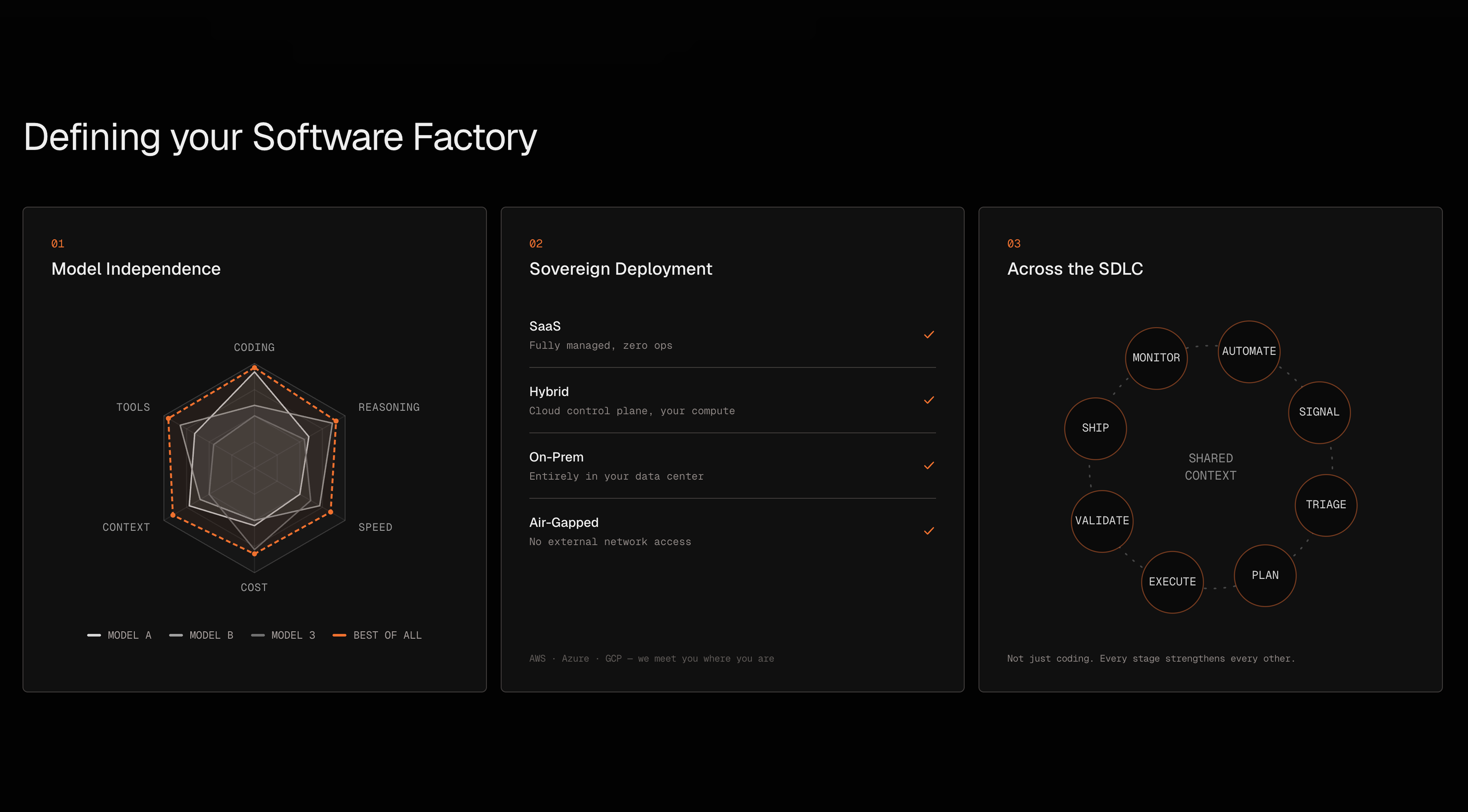
Task: Click the CODING axis label
Action: 254,347
